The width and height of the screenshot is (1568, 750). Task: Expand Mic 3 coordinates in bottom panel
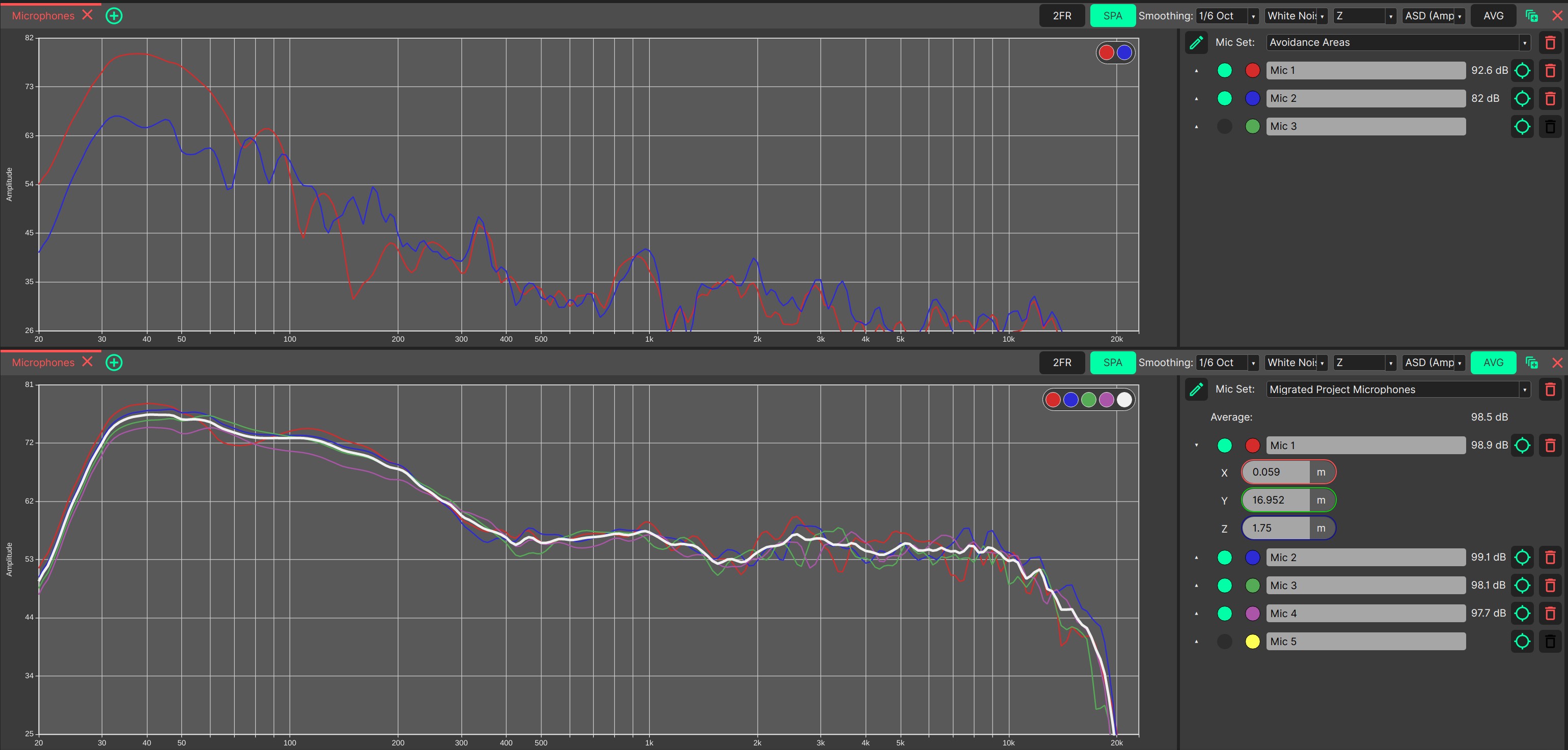point(1196,586)
